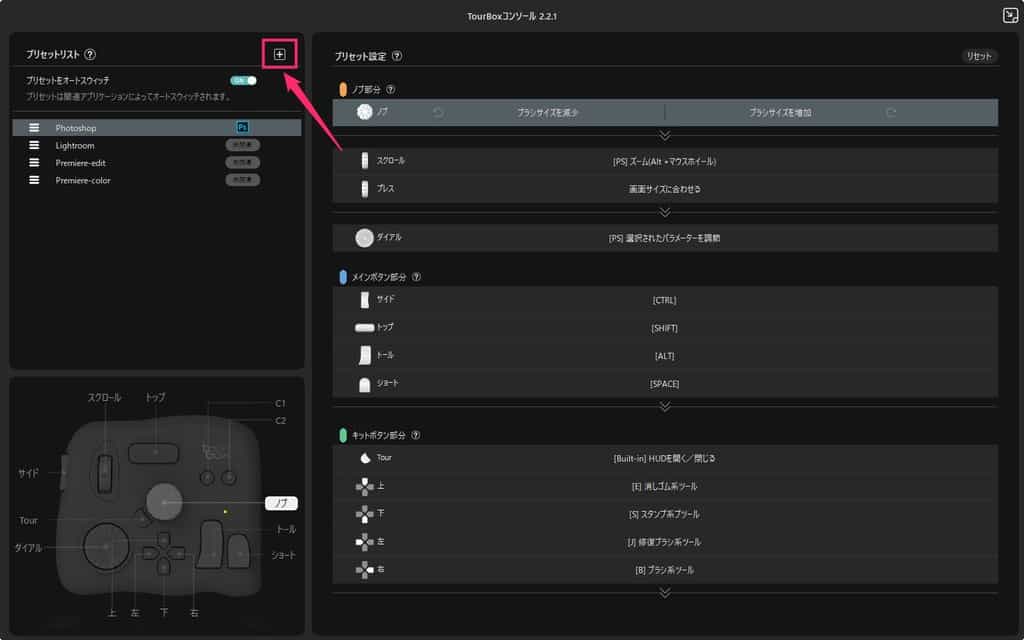Click help icon next to プリセット設定
The width and height of the screenshot is (1024, 640).
397,57
